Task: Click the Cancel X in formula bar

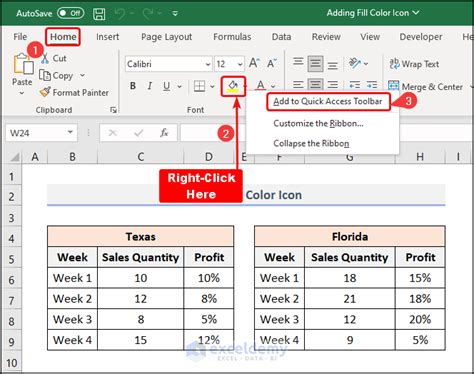Action: 113,133
